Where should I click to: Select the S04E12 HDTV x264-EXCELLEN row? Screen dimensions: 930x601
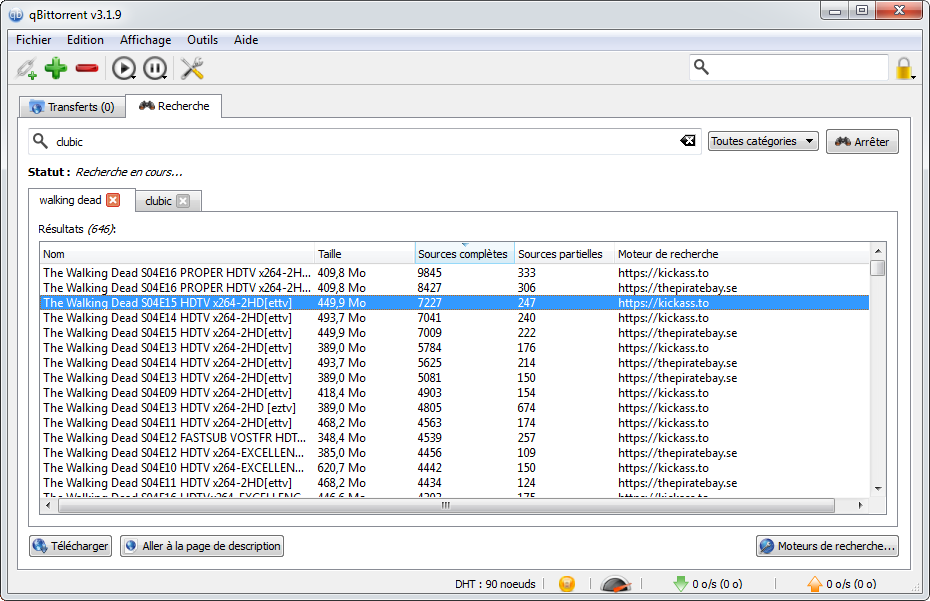click(x=454, y=453)
